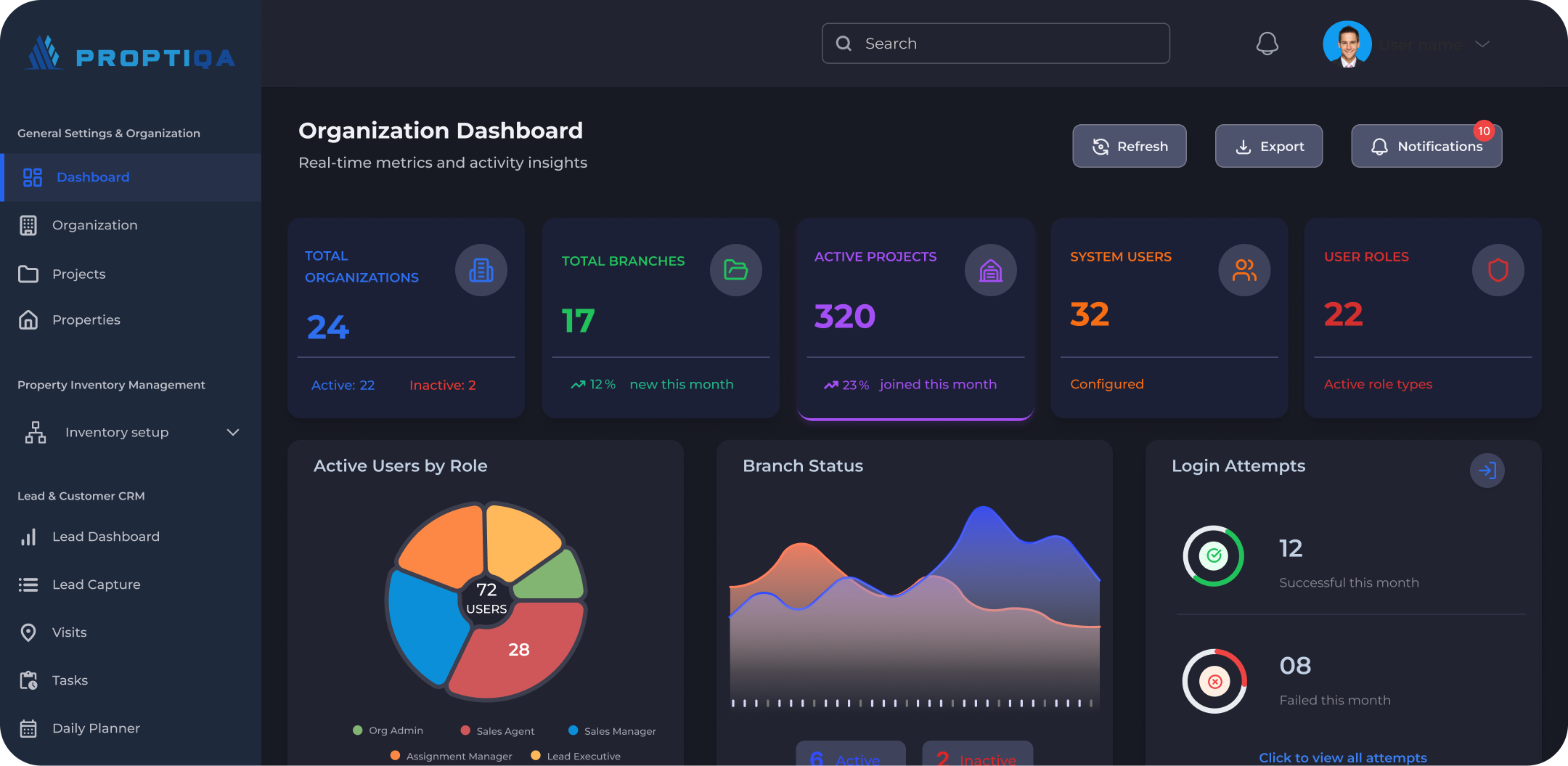Click the 72 USERS pie center
The image size is (1568, 766).
(x=486, y=599)
